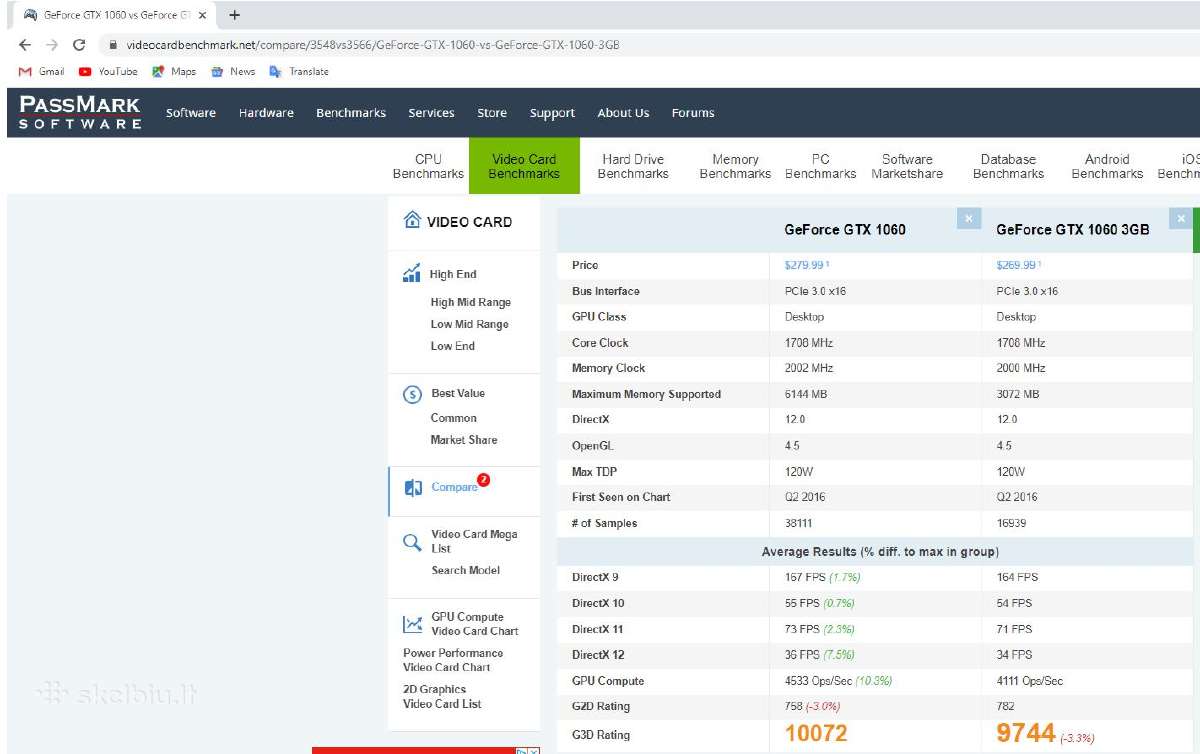This screenshot has width=1200, height=754.
Task: Open 2D Graphics Video Card List
Action: tap(442, 696)
